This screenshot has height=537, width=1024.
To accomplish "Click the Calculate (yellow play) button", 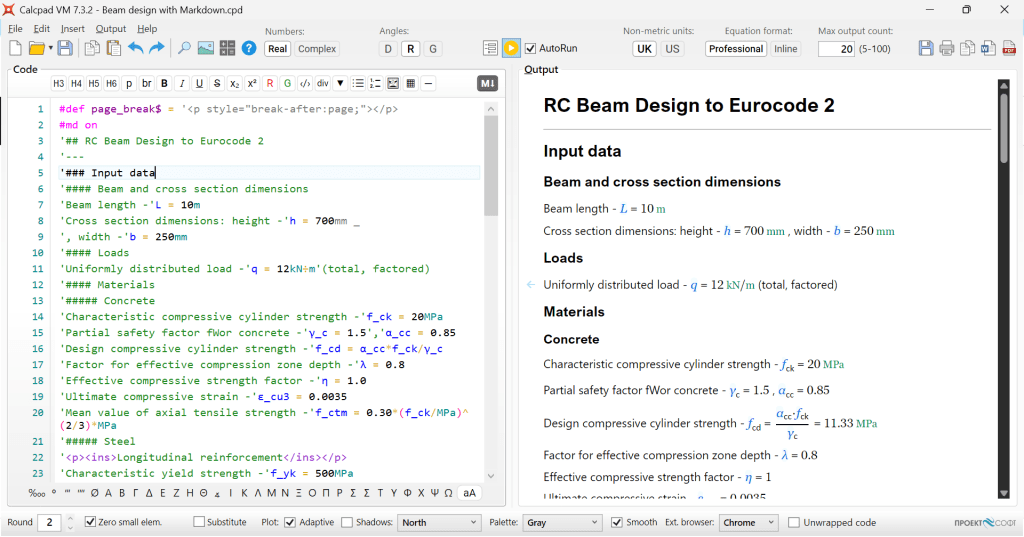I will [511, 48].
